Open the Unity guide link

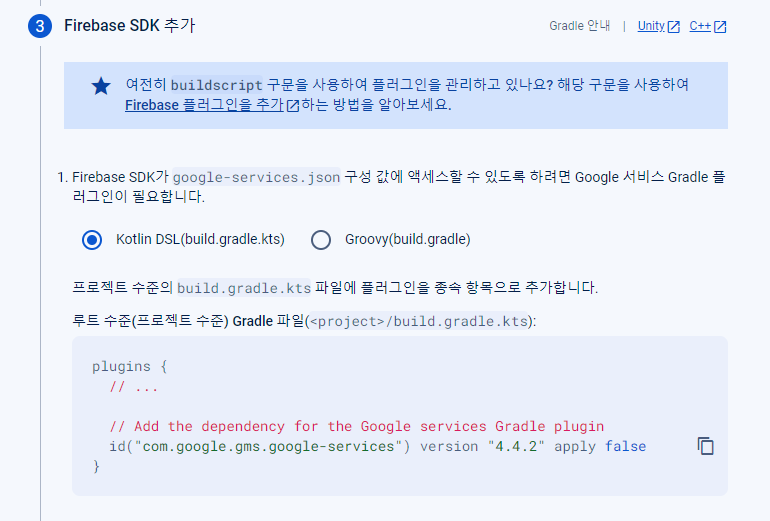click(651, 26)
